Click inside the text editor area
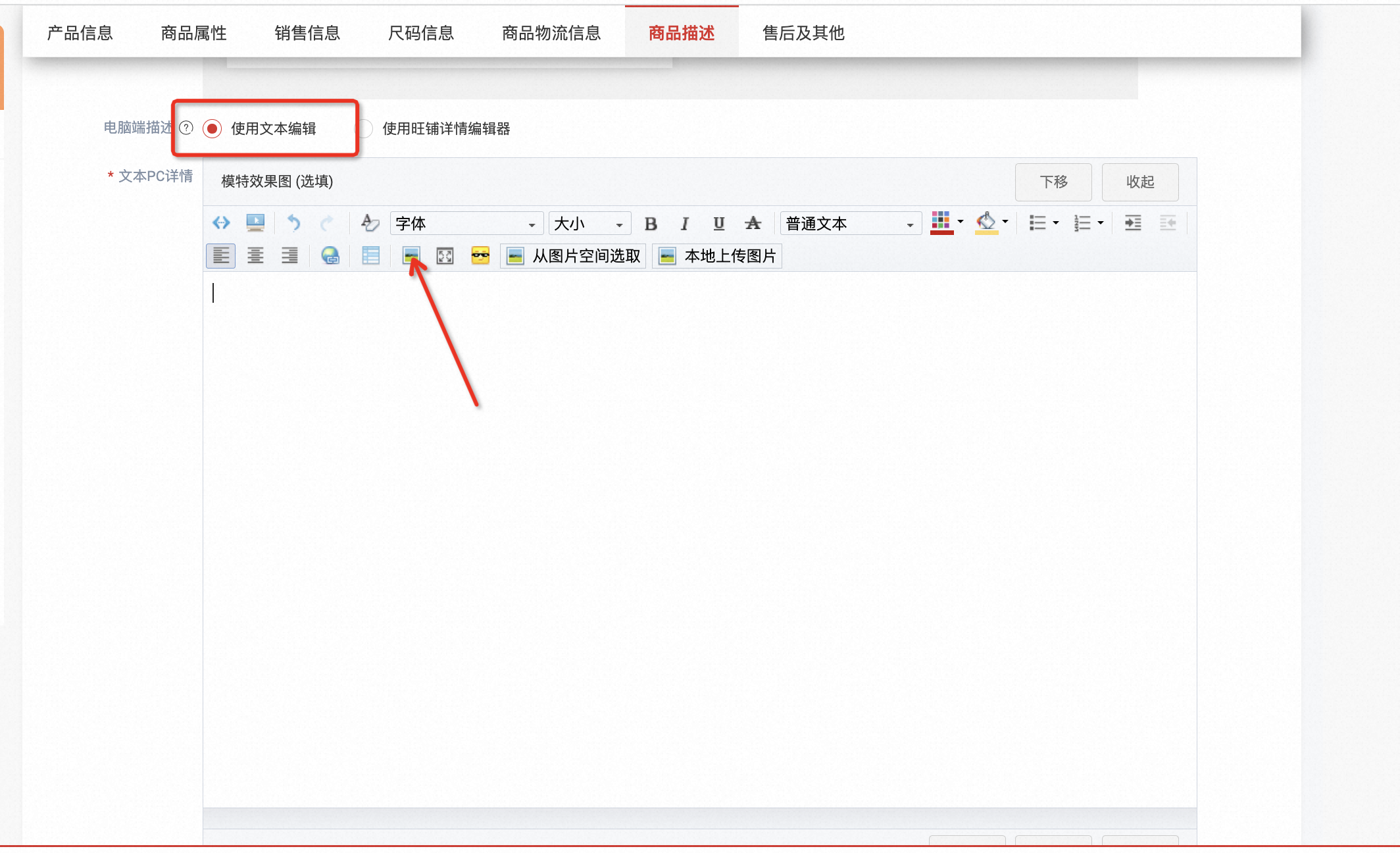The image size is (1400, 853). (699, 539)
